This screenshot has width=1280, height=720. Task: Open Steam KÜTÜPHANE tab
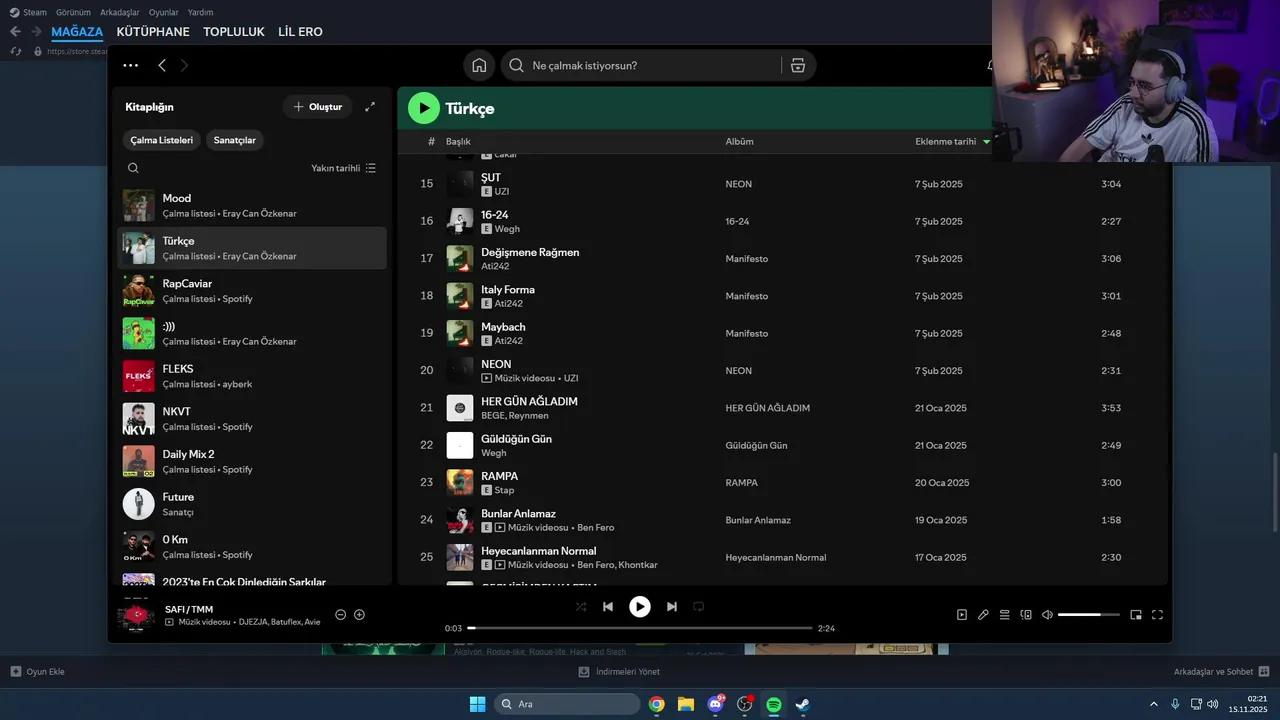pos(153,32)
